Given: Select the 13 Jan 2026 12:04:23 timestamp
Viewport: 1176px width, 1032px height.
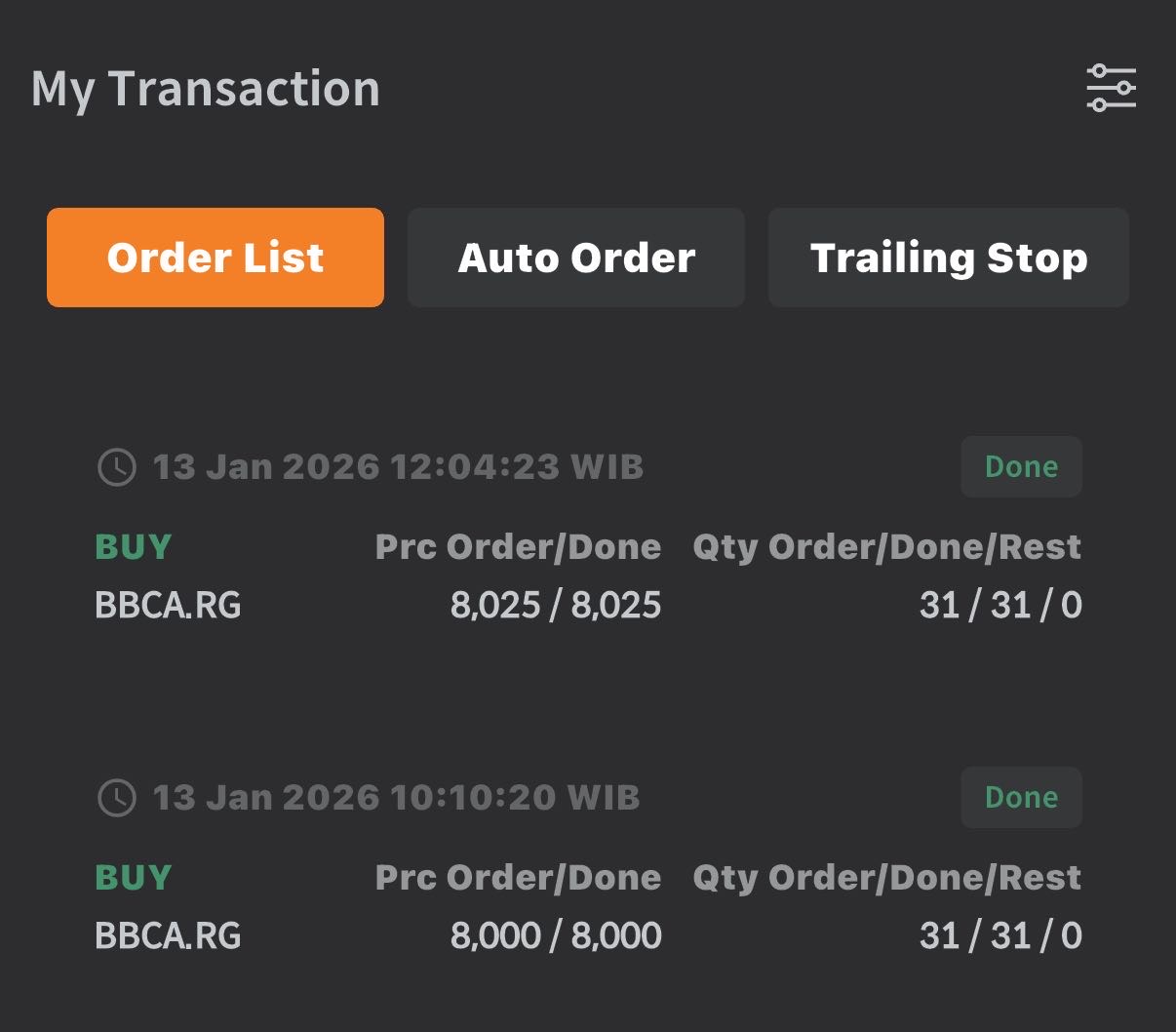Looking at the screenshot, I should pyautogui.click(x=398, y=467).
